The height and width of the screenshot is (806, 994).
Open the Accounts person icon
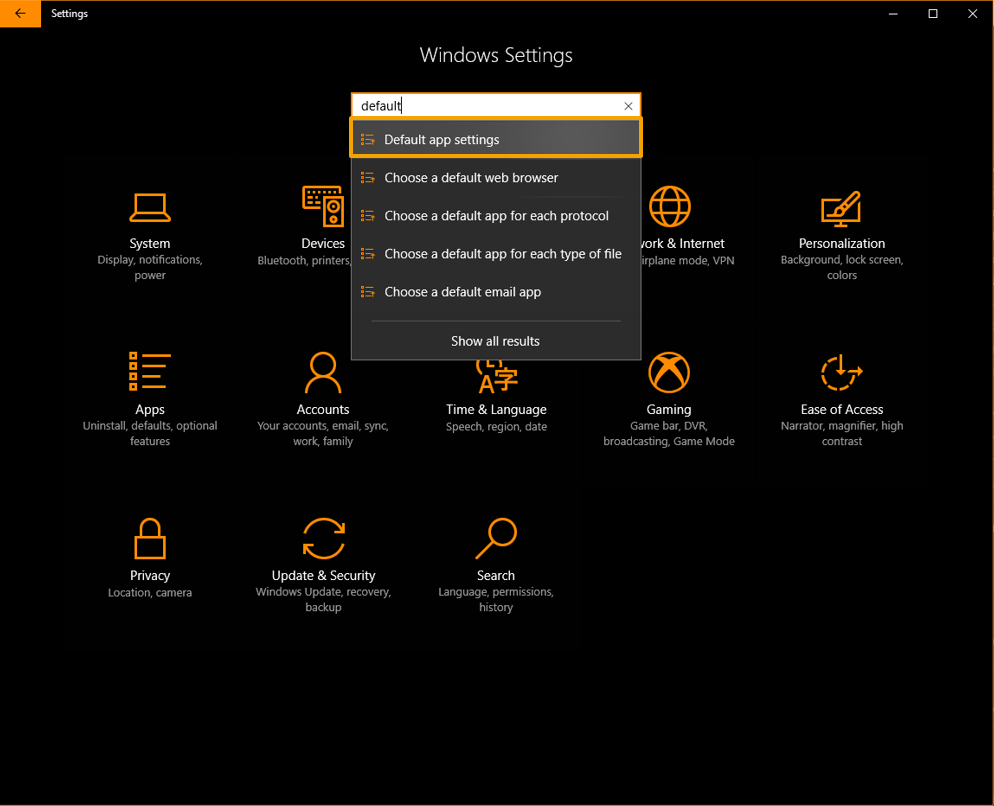point(323,372)
